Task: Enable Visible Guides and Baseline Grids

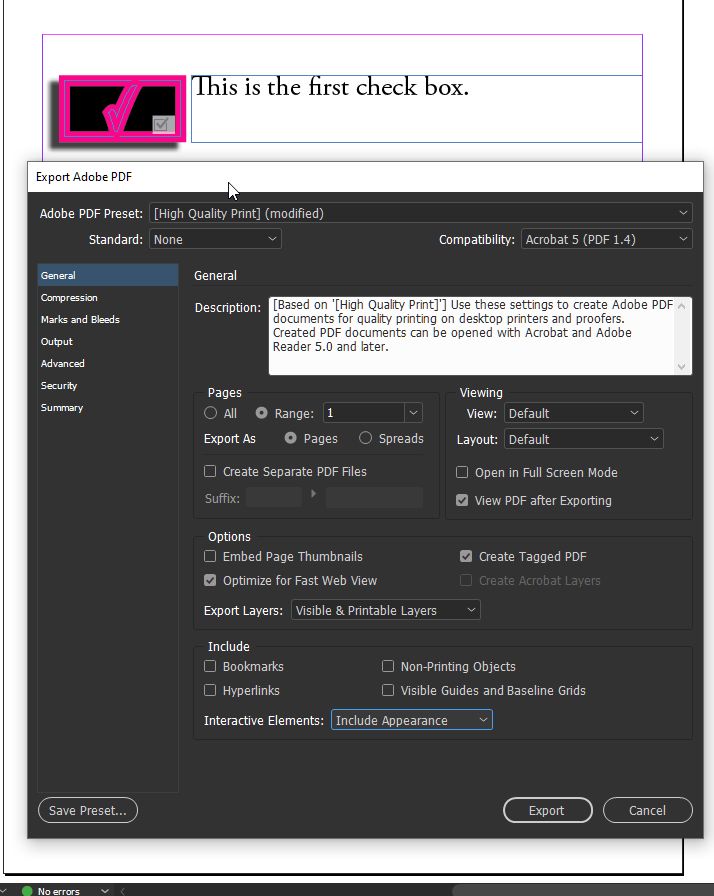Action: 388,690
